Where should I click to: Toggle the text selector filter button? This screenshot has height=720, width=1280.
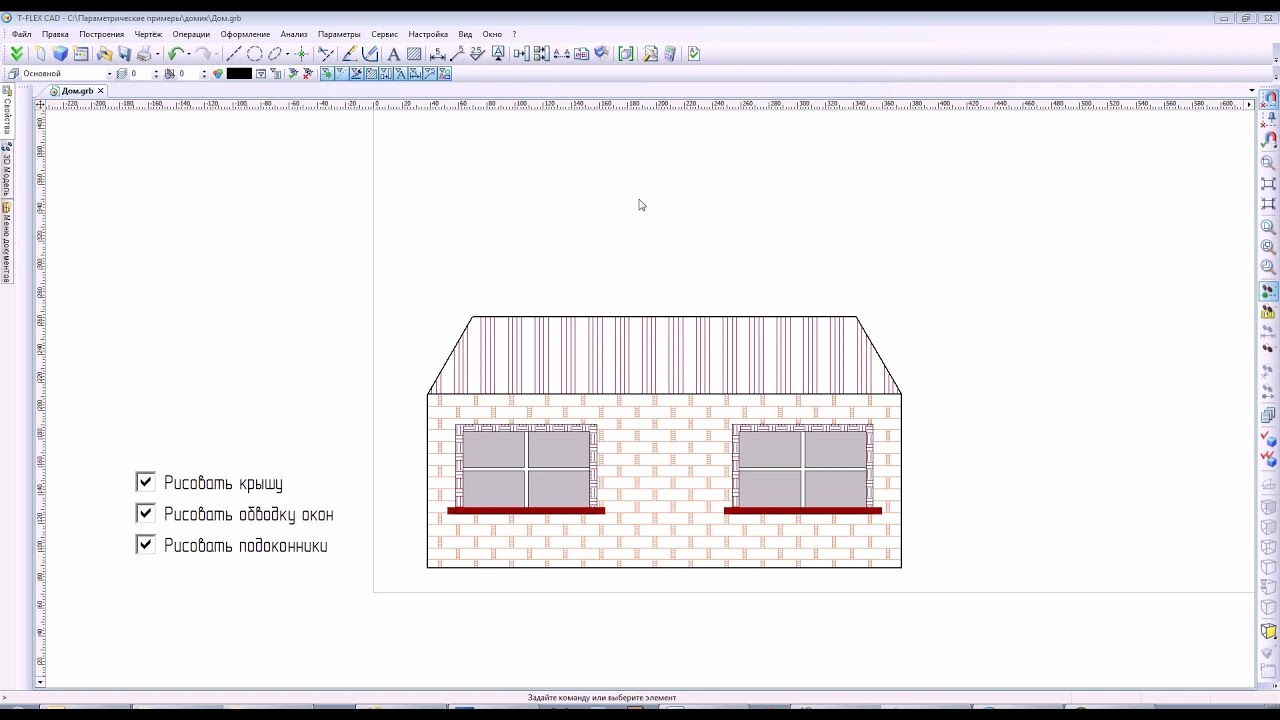click(x=400, y=73)
